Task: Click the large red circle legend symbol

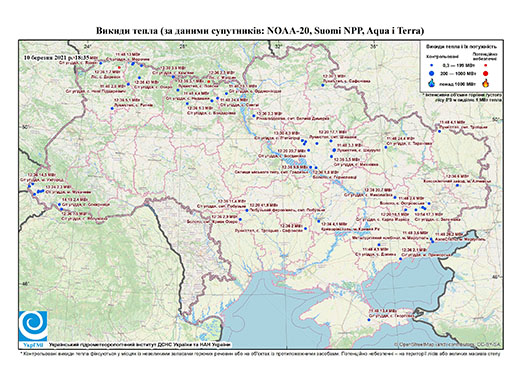Action: (x=486, y=73)
